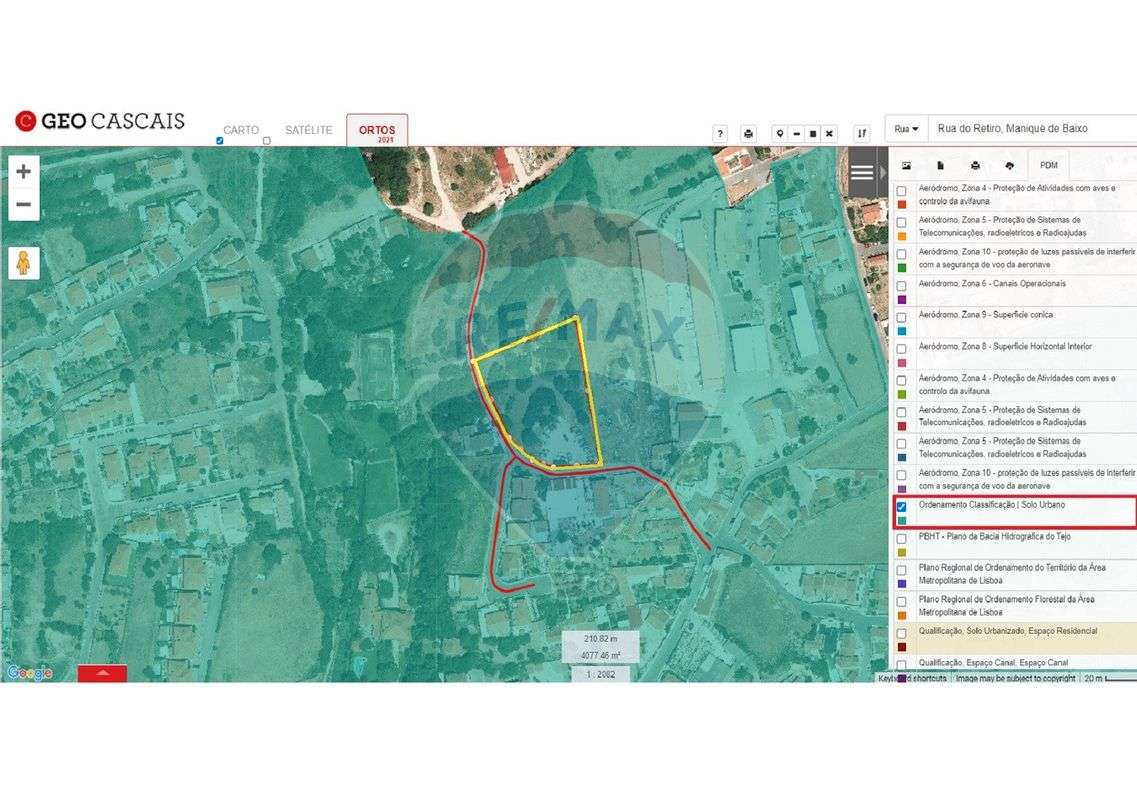Viewport: 1137px width, 800px height.
Task: Click the print icon beside the help button
Action: tap(748, 133)
